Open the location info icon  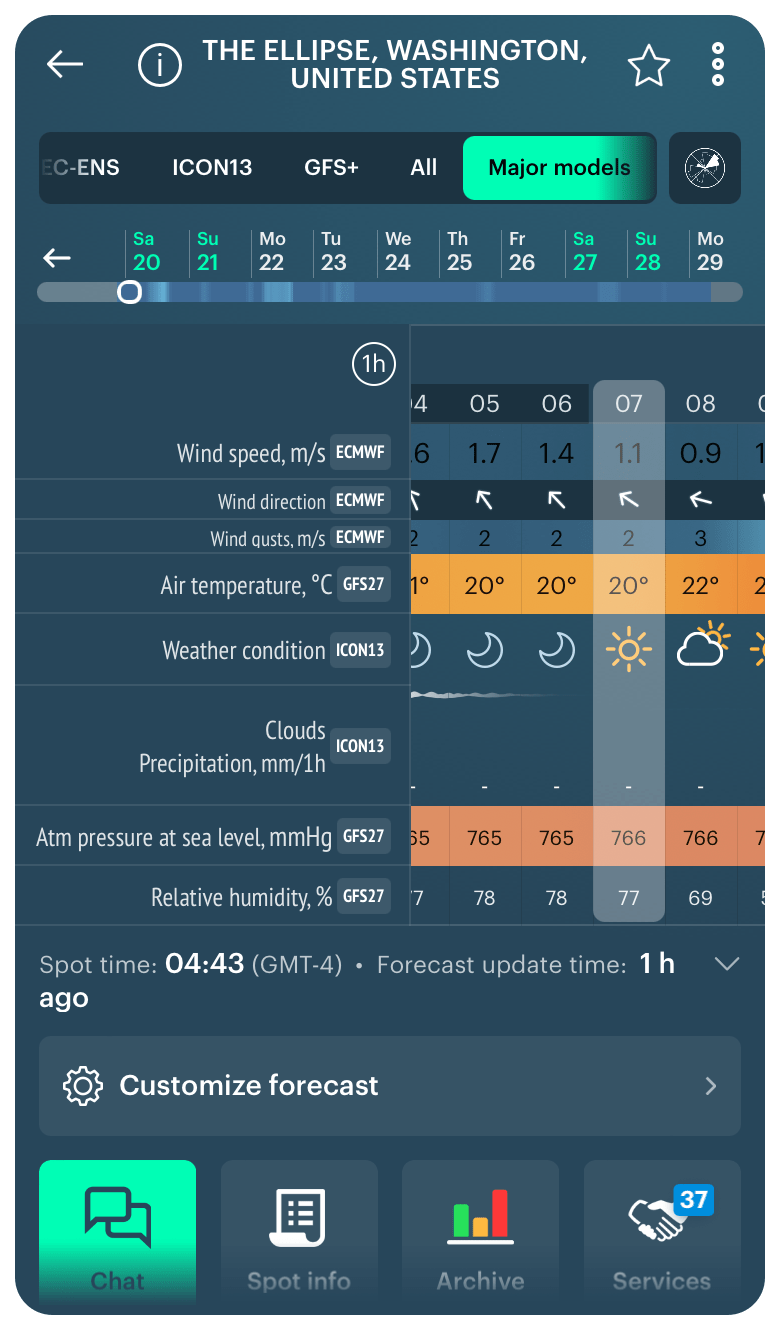[160, 65]
